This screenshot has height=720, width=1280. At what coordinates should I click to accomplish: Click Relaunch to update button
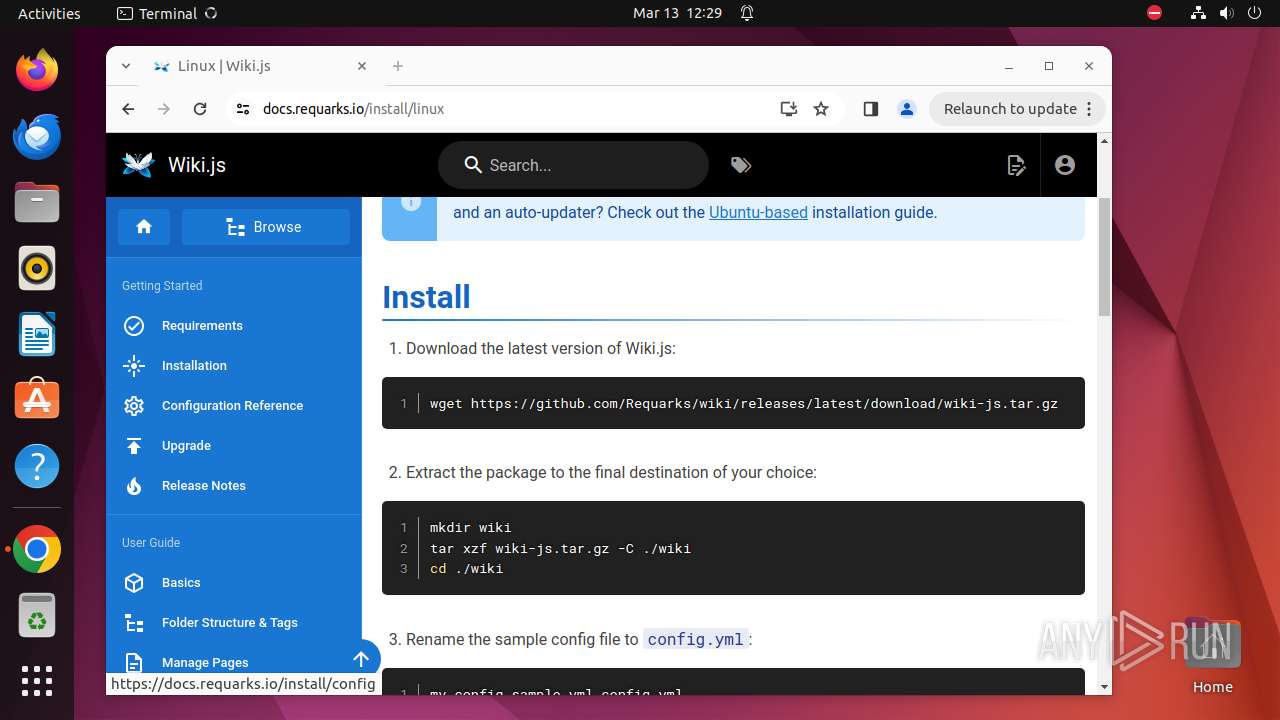tap(1018, 109)
